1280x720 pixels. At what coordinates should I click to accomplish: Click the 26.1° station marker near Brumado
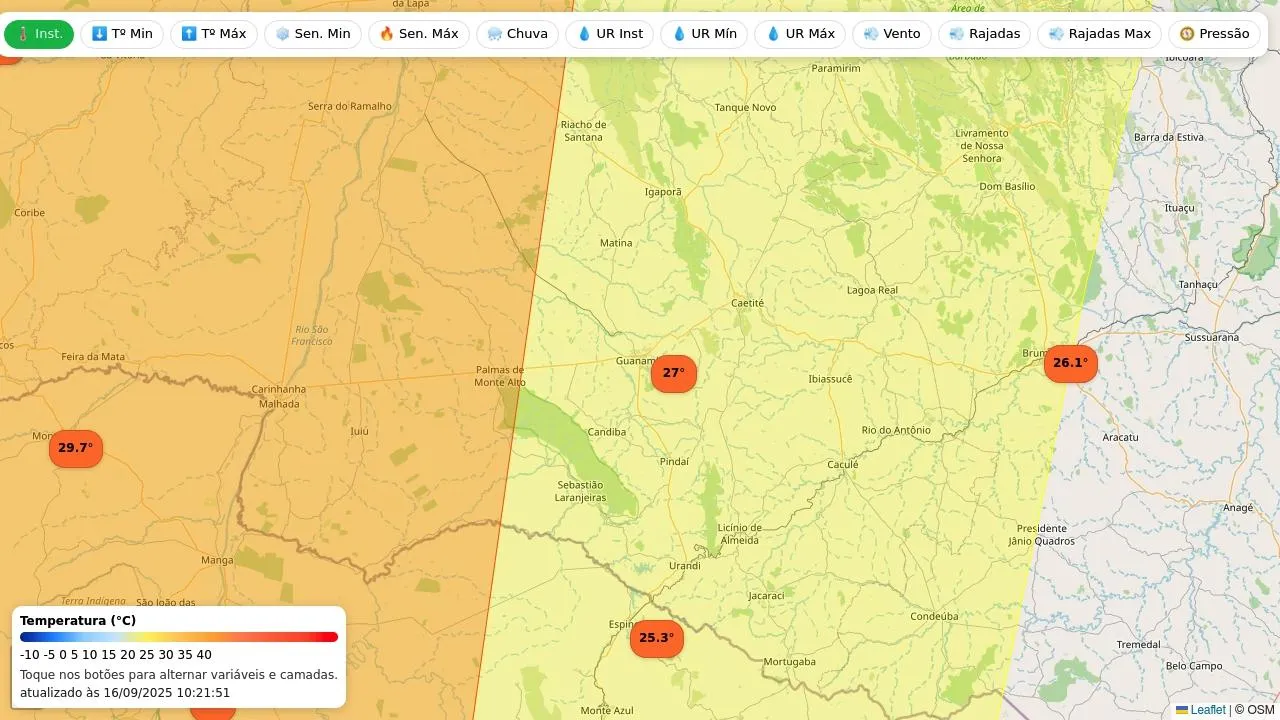[x=1070, y=363]
